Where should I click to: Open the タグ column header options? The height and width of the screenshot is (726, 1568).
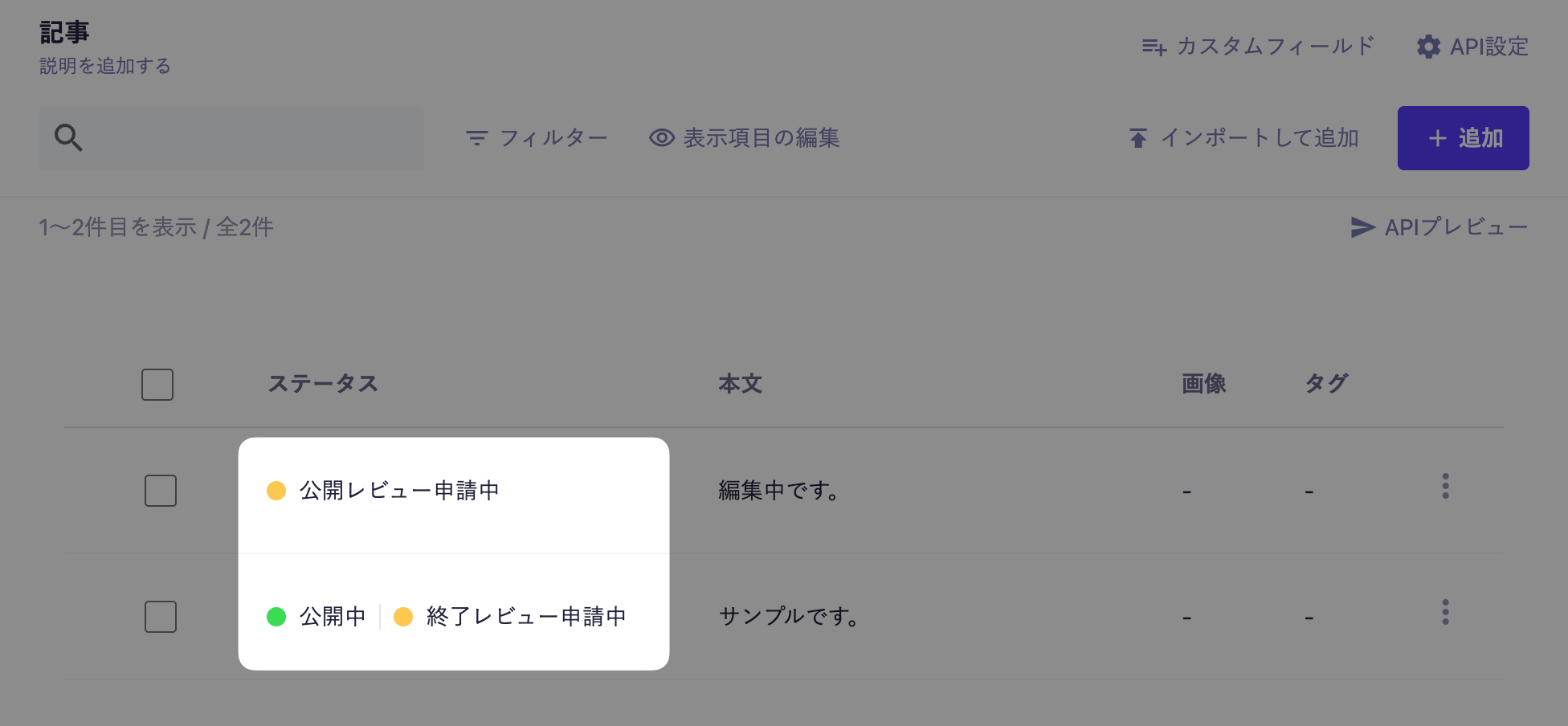[x=1325, y=383]
